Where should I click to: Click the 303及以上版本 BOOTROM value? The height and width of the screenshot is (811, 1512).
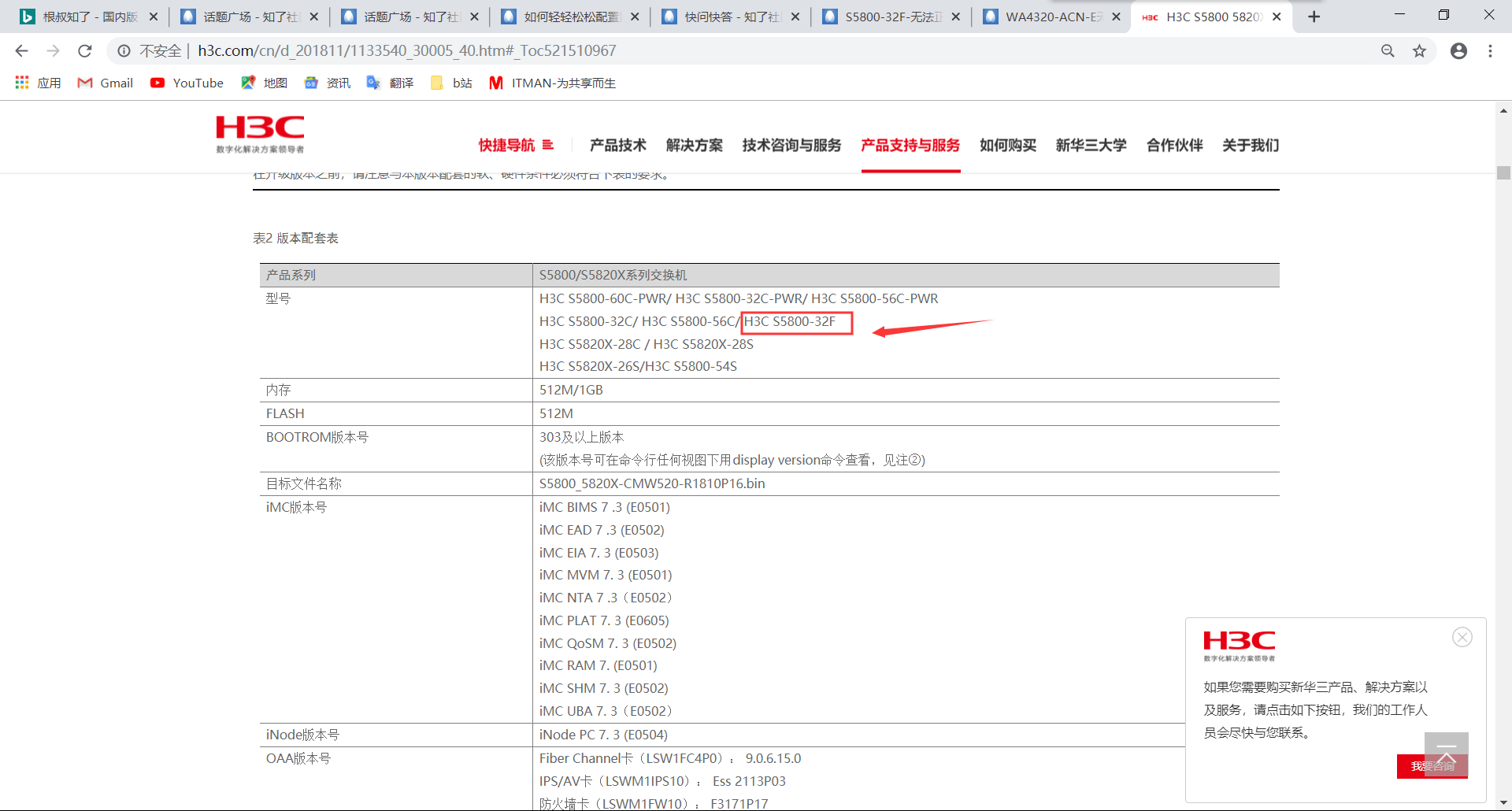(581, 437)
